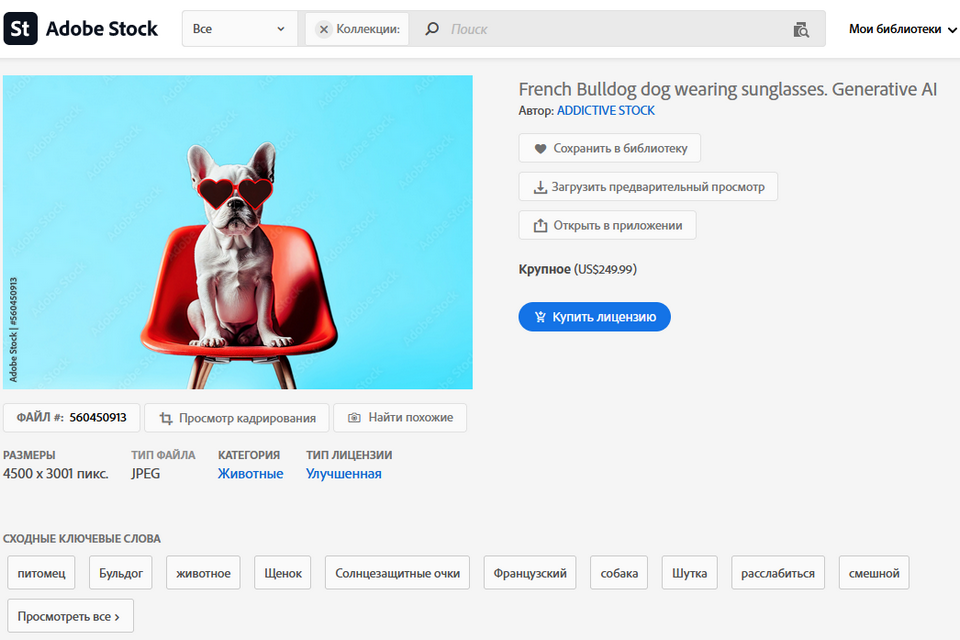Click the French Bulldog preview image
960x640 pixels.
tap(238, 232)
